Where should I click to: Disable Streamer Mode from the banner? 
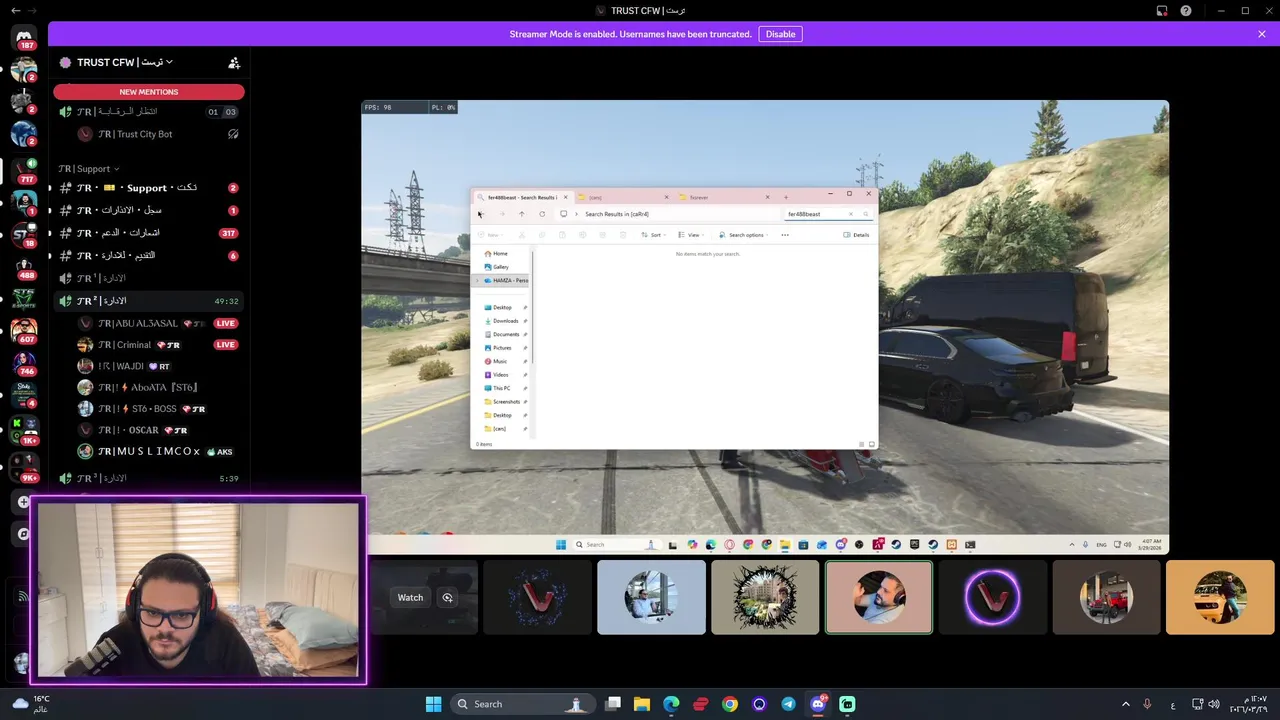tap(780, 34)
